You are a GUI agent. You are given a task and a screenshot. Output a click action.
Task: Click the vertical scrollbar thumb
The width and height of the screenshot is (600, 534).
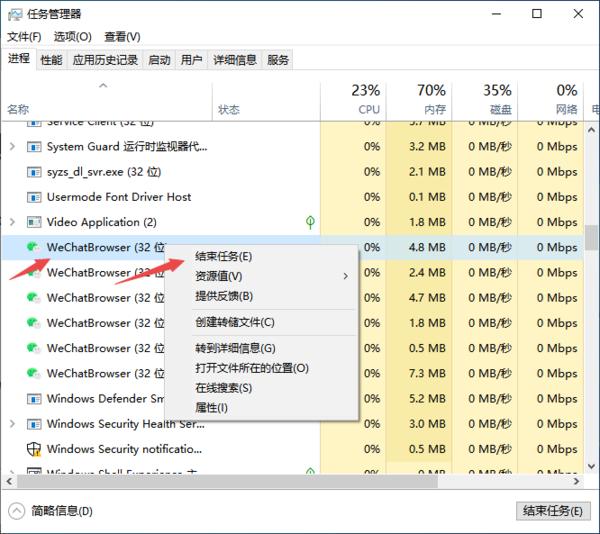pos(592,238)
